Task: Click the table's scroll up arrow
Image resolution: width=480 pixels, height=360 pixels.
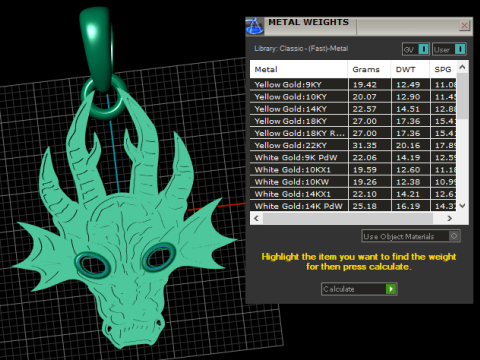Action: click(x=462, y=67)
